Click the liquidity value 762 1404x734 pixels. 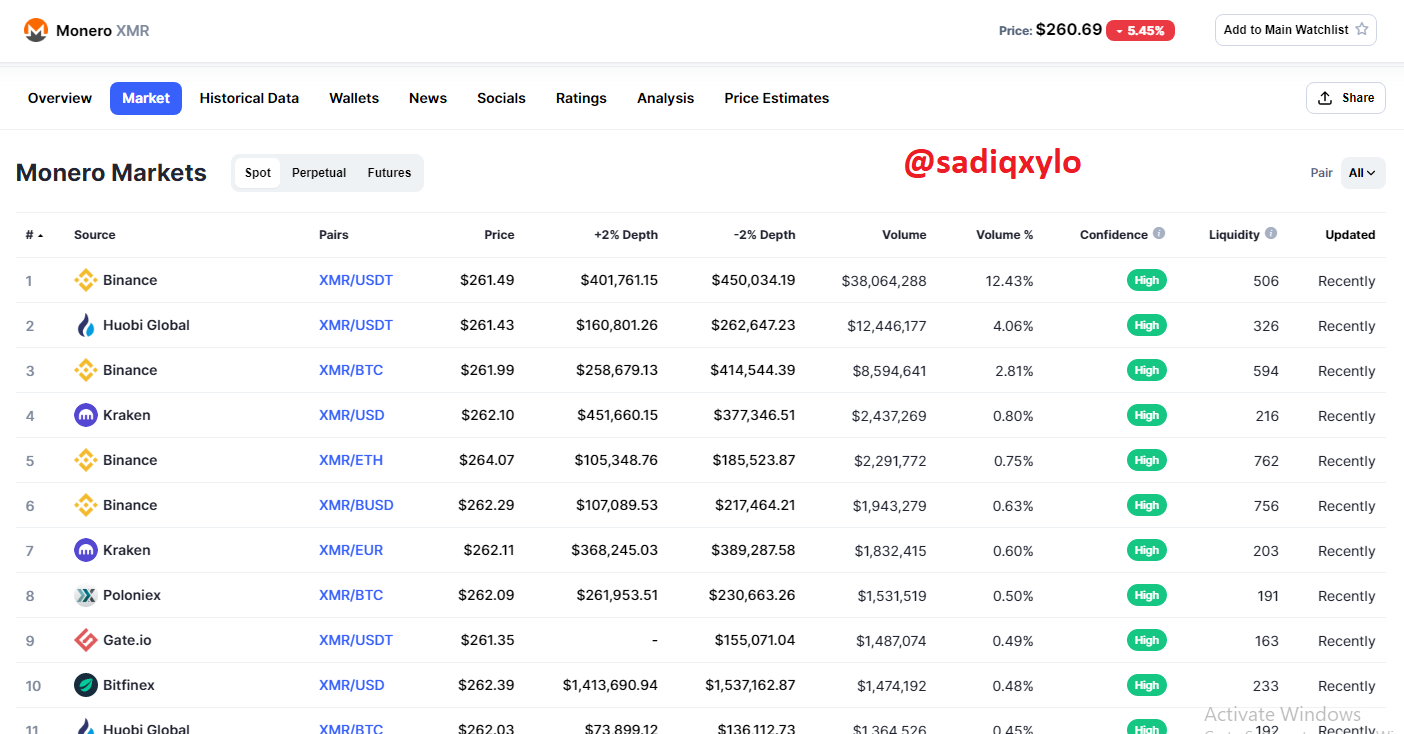pos(1266,461)
